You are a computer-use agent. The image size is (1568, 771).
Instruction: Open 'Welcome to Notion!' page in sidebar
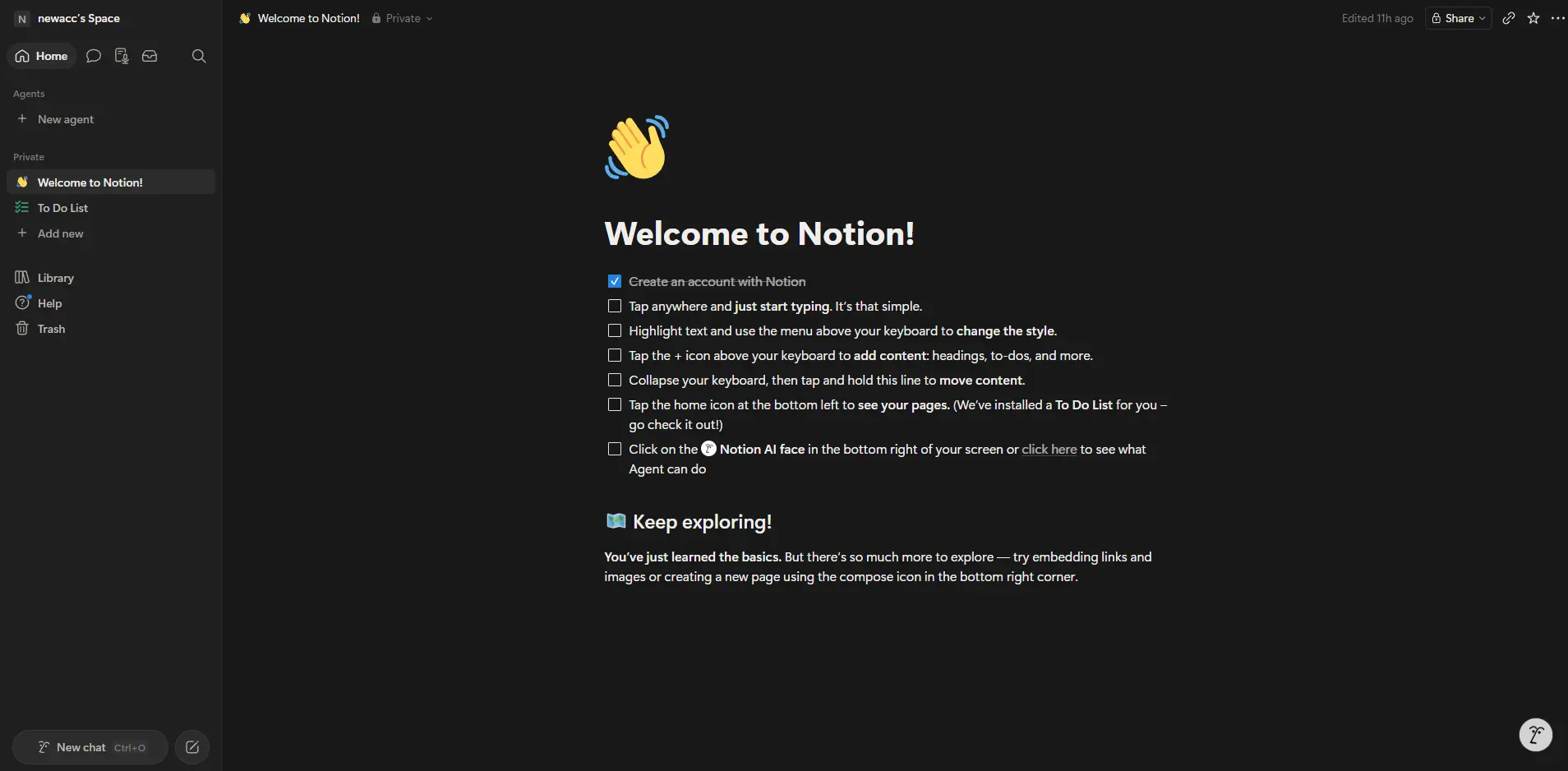(111, 182)
